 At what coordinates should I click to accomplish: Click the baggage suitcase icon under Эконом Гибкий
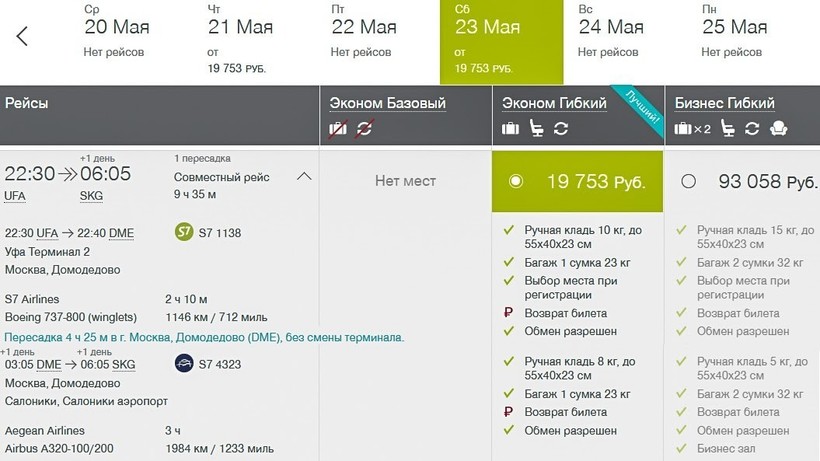pyautogui.click(x=510, y=128)
